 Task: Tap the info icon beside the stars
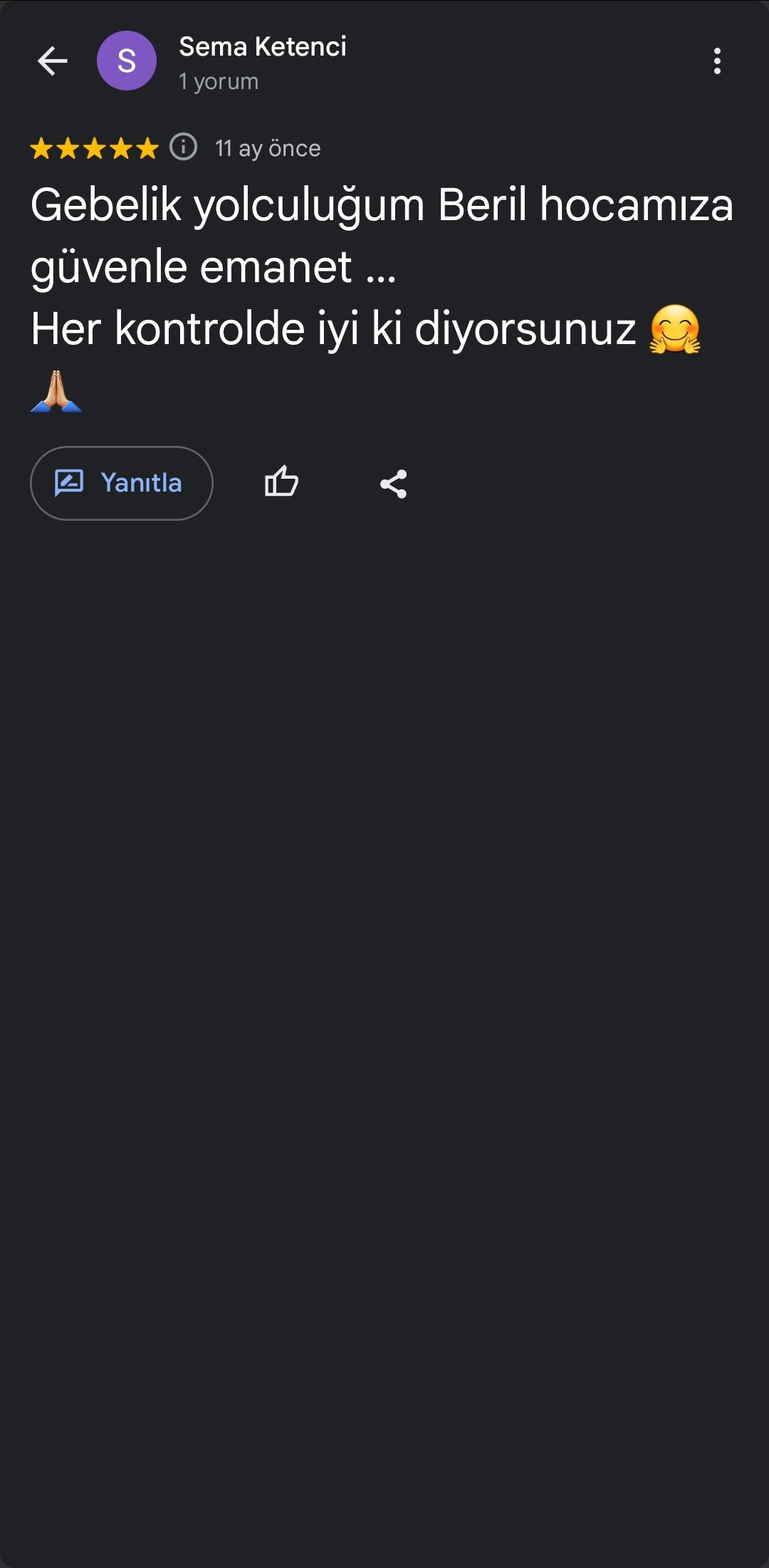[x=183, y=147]
